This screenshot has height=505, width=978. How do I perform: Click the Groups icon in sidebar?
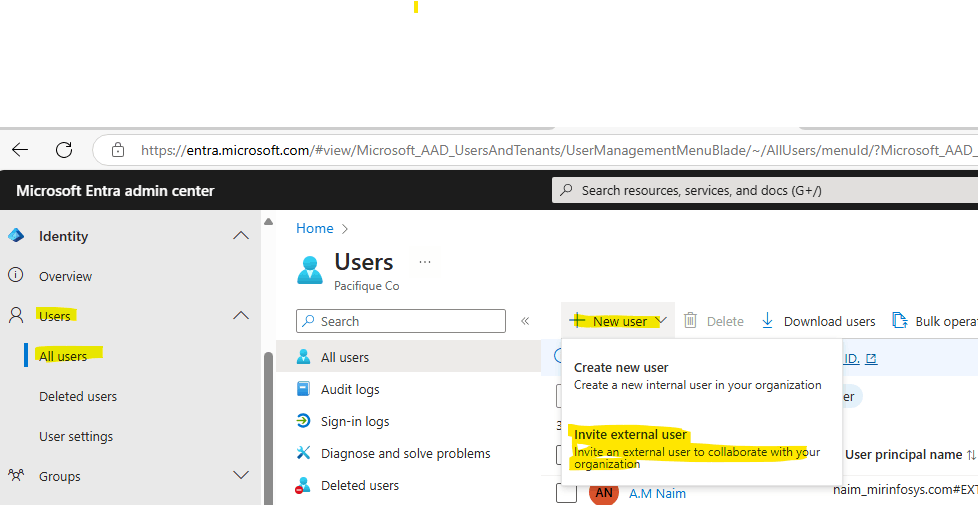(x=16, y=476)
